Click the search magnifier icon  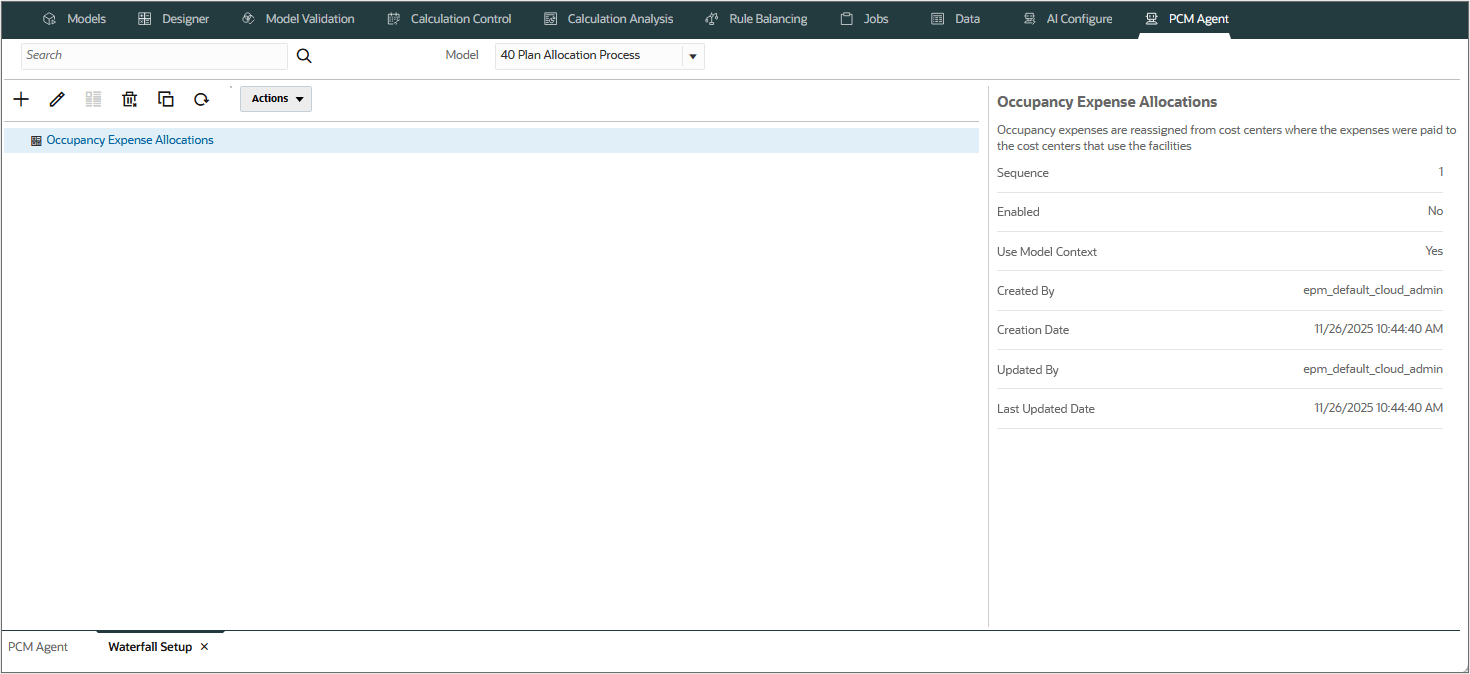(304, 56)
